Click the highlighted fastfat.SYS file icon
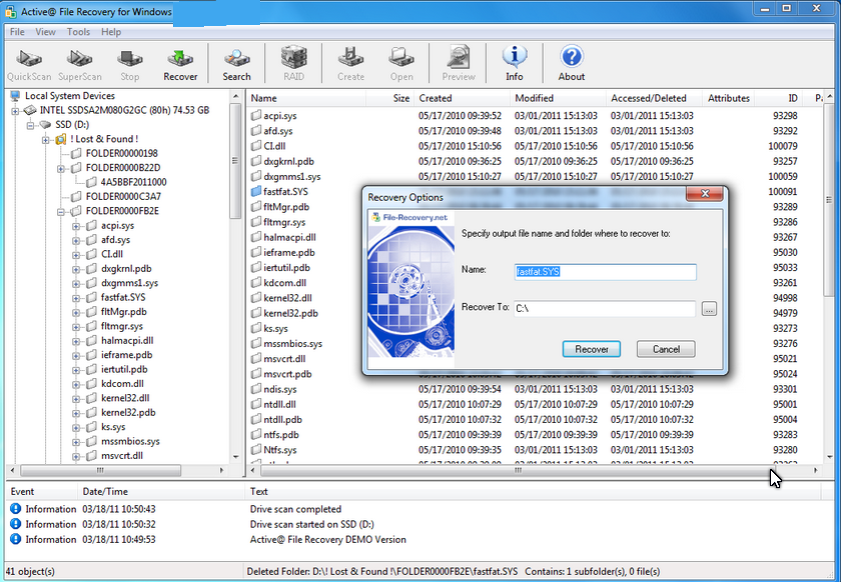841x582 pixels. 256,191
